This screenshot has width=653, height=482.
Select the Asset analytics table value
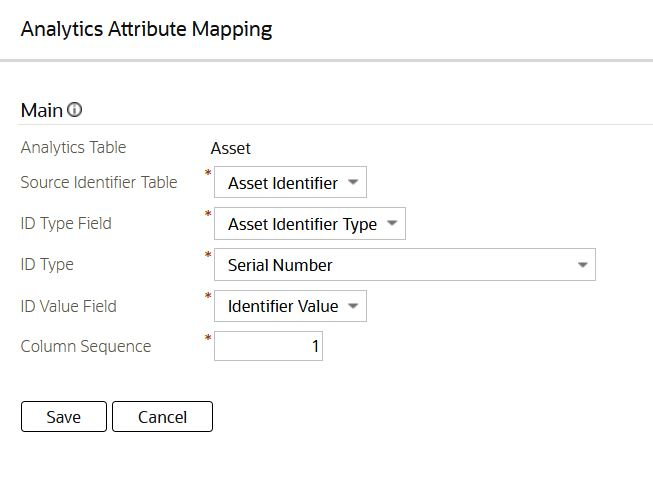pyautogui.click(x=230, y=149)
